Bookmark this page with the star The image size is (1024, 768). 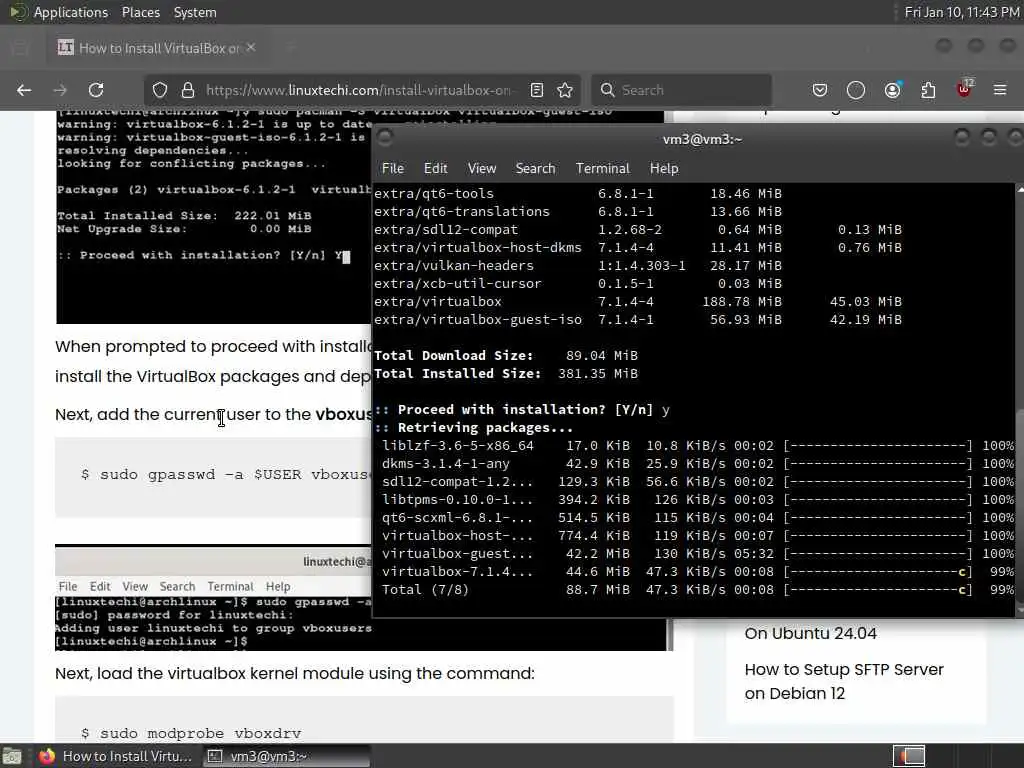coord(565,90)
